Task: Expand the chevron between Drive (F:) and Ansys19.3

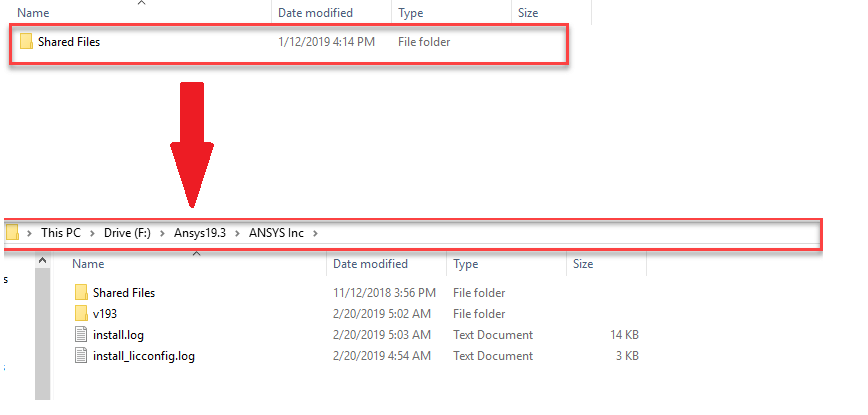Action: (x=162, y=233)
